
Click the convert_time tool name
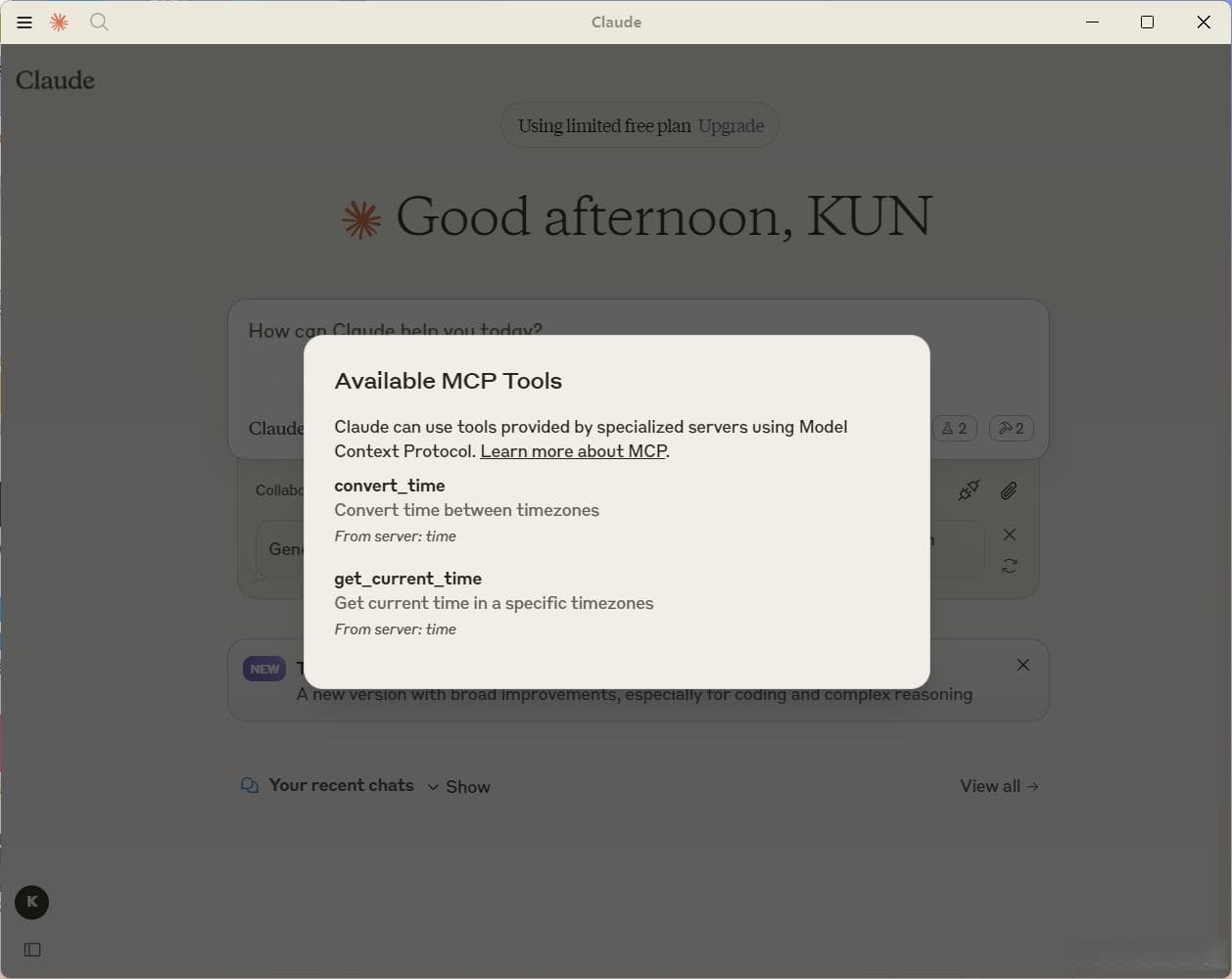(x=390, y=486)
